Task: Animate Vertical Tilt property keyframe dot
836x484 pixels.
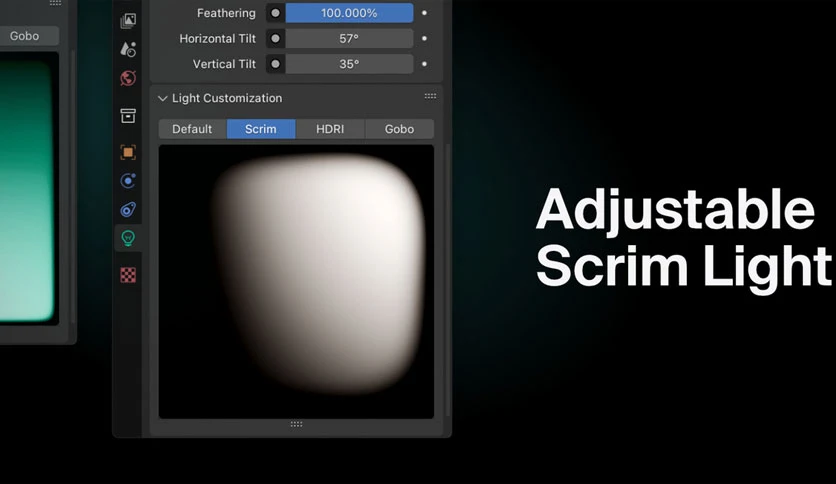Action: coord(424,64)
